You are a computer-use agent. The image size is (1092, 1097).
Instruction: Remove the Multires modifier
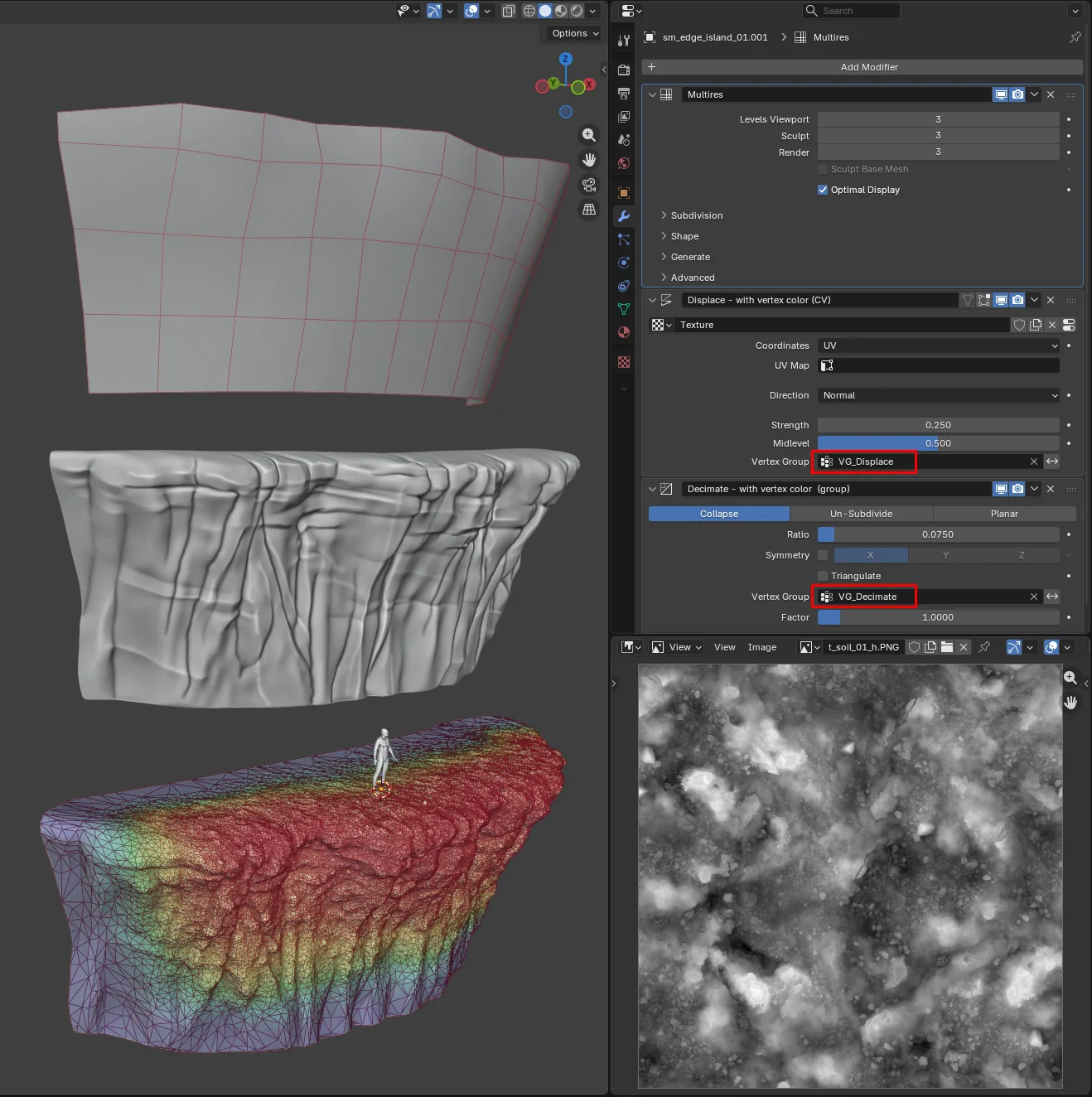[1051, 94]
